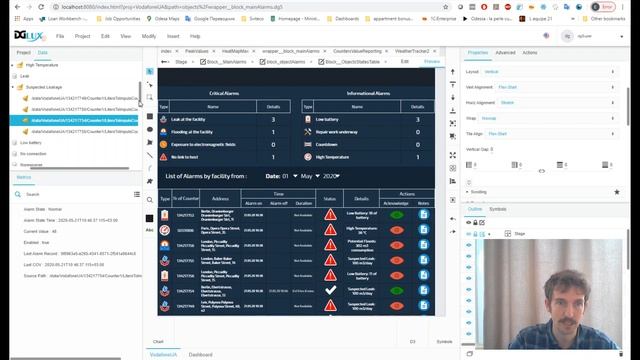Toggle edit pencil icon in Outline toolbar
Image resolution: width=640 pixels, height=360 pixels.
[x=482, y=222]
